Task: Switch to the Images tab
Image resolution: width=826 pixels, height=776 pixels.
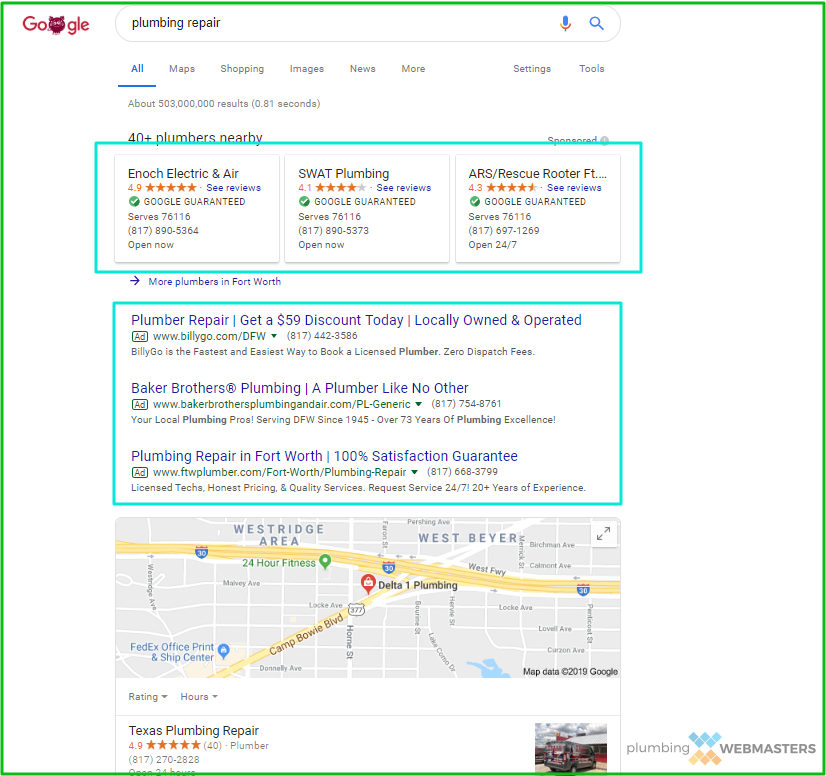Action: point(307,68)
